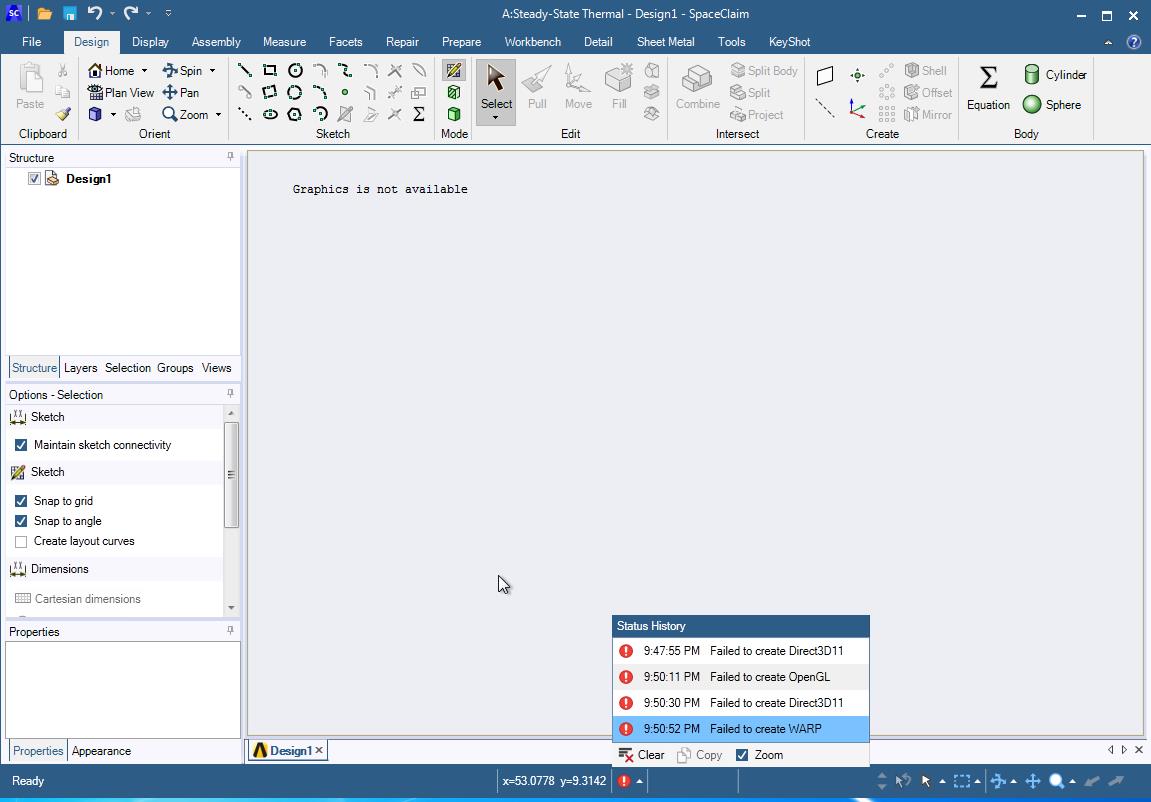This screenshot has width=1151, height=802.
Task: Select the Ellipse sketch tool
Action: pyautogui.click(x=270, y=114)
